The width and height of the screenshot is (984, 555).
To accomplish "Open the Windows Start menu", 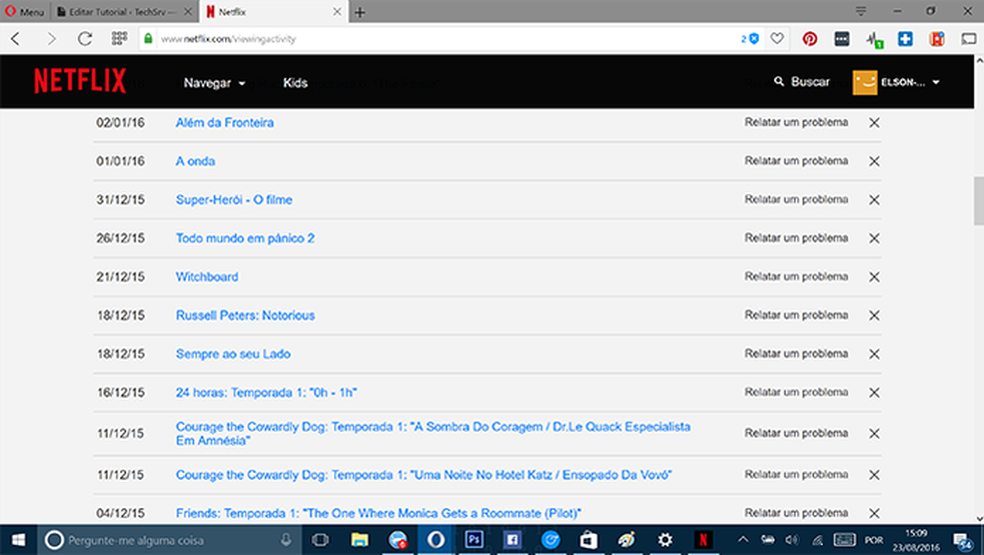I will coord(18,540).
